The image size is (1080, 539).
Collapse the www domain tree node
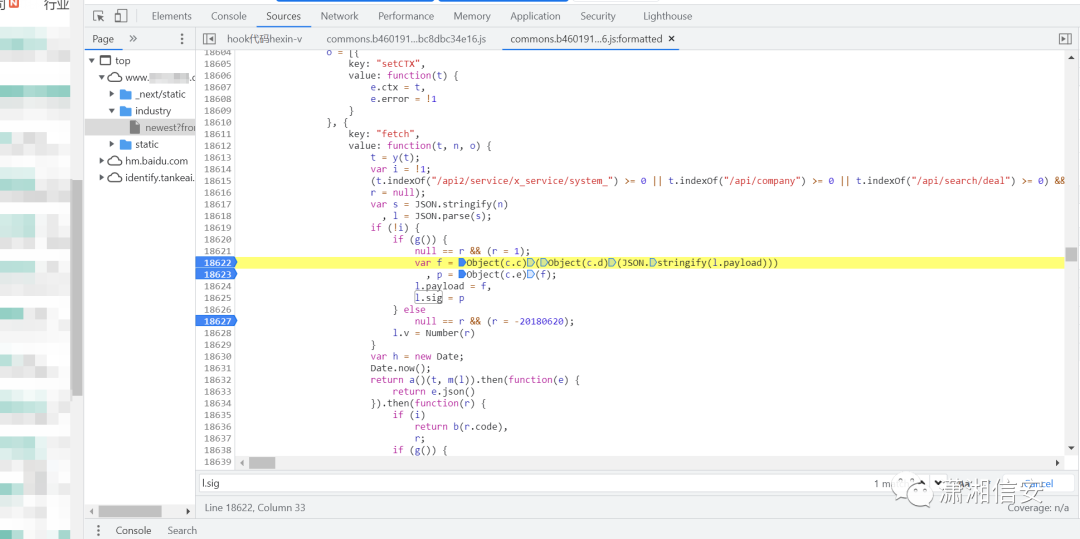101,77
